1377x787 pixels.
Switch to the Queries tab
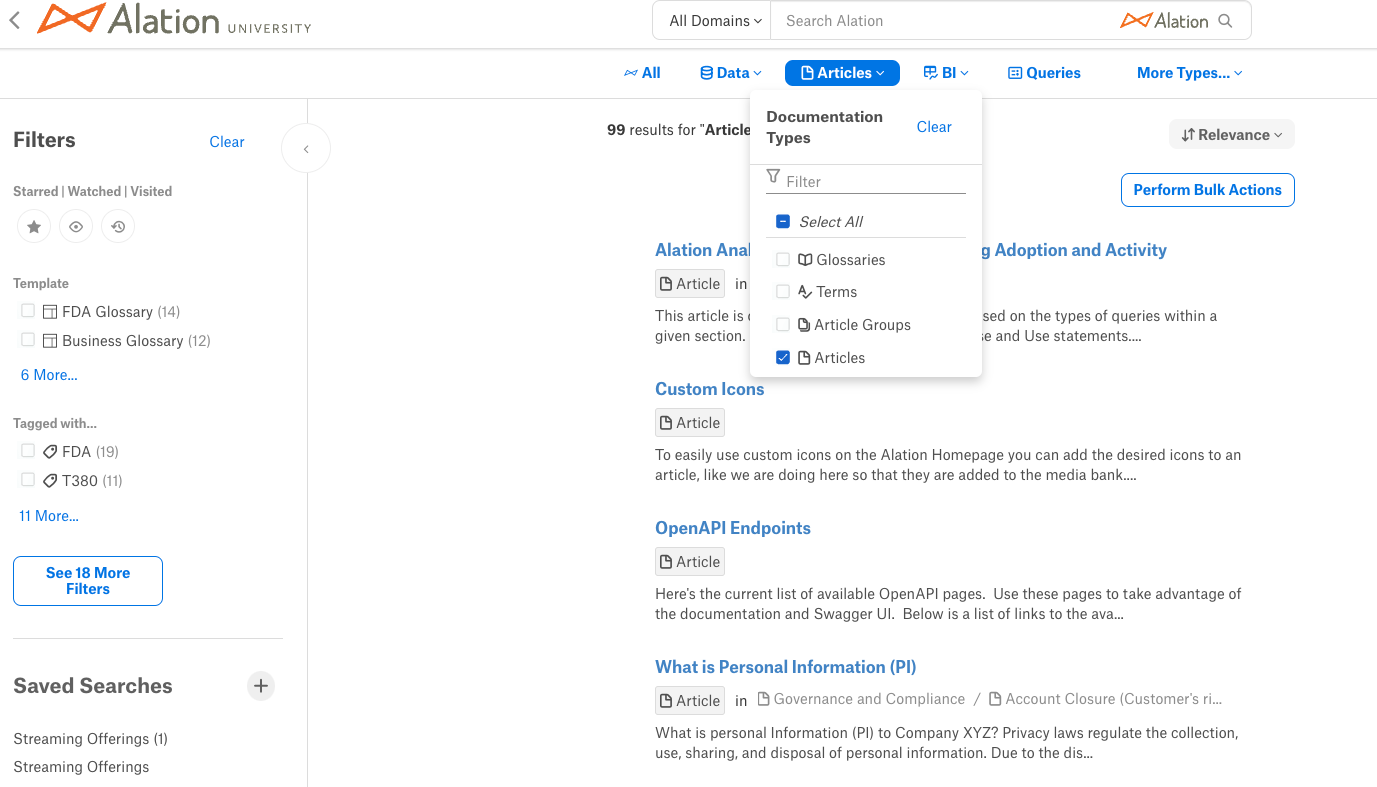tap(1044, 73)
